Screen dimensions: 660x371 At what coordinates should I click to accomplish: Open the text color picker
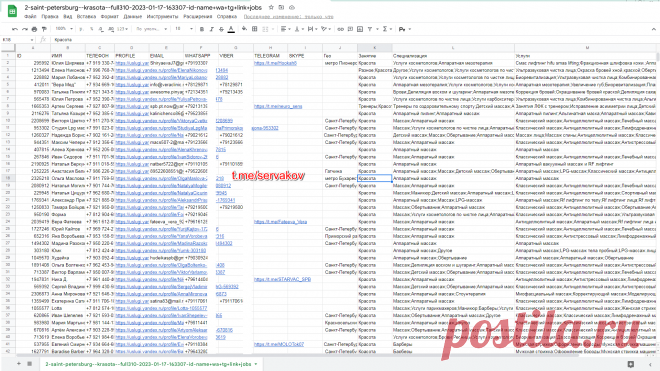click(x=231, y=29)
